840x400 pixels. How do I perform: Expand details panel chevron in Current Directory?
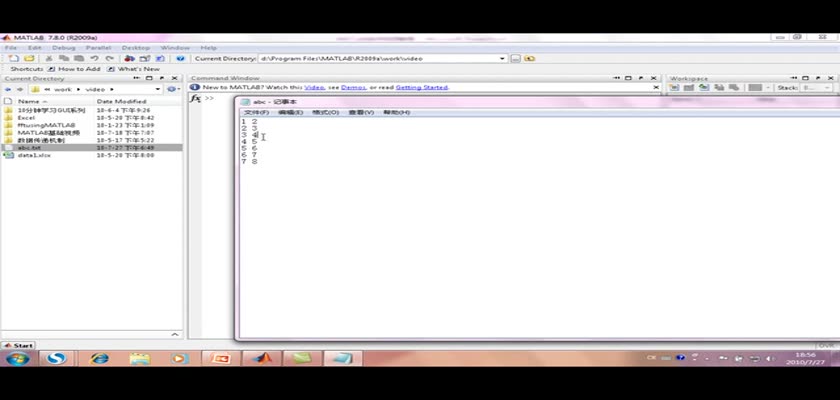(175, 335)
